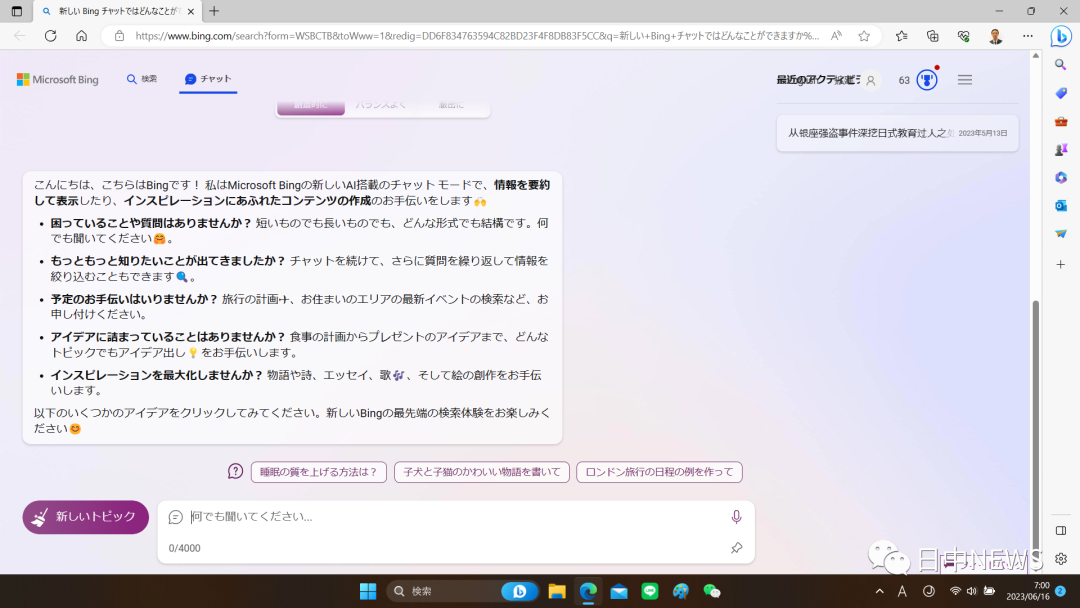The image size is (1080, 608).
Task: Open Edge sidebar Outlook icon
Action: (1061, 206)
